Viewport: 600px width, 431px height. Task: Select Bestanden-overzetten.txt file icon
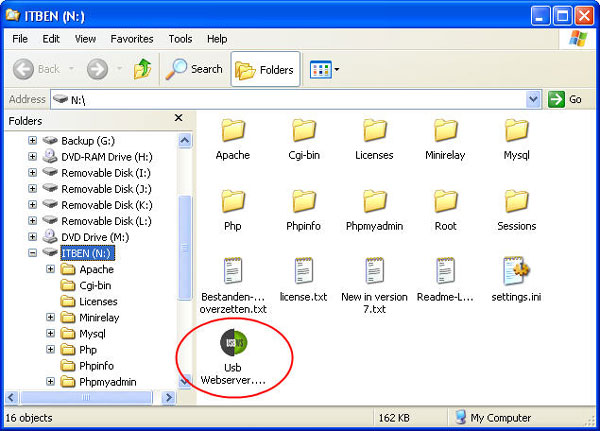(233, 271)
